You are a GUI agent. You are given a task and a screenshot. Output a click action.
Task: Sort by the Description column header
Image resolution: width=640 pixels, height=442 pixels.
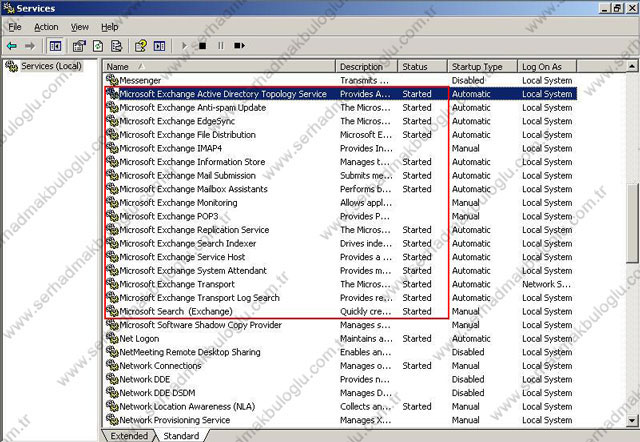366,67
